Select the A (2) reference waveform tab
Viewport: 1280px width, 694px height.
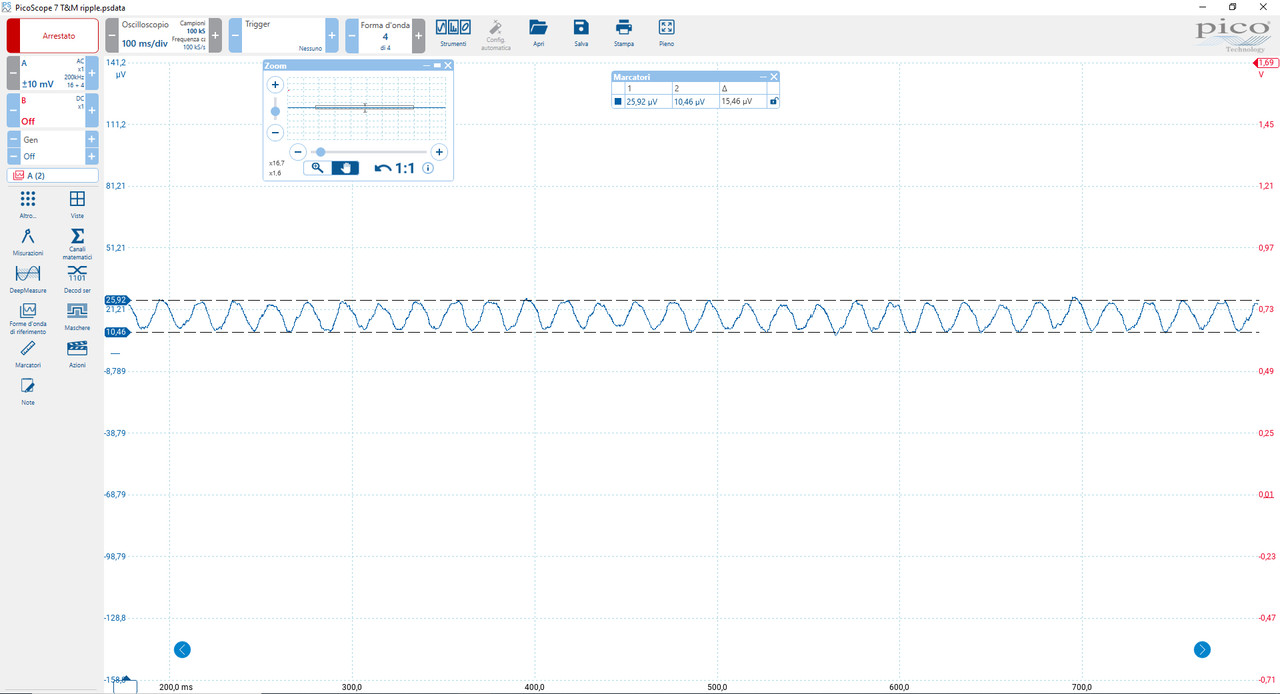click(53, 176)
